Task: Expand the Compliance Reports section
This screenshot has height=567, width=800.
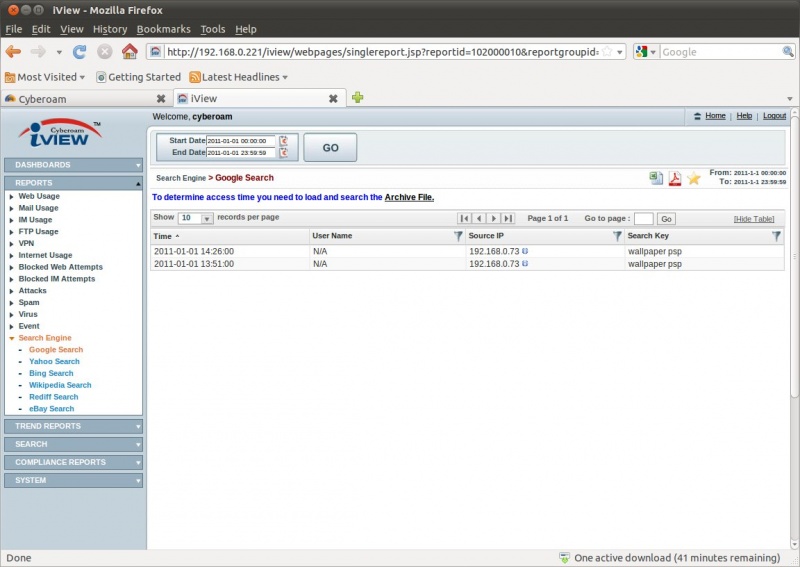Action: (74, 462)
